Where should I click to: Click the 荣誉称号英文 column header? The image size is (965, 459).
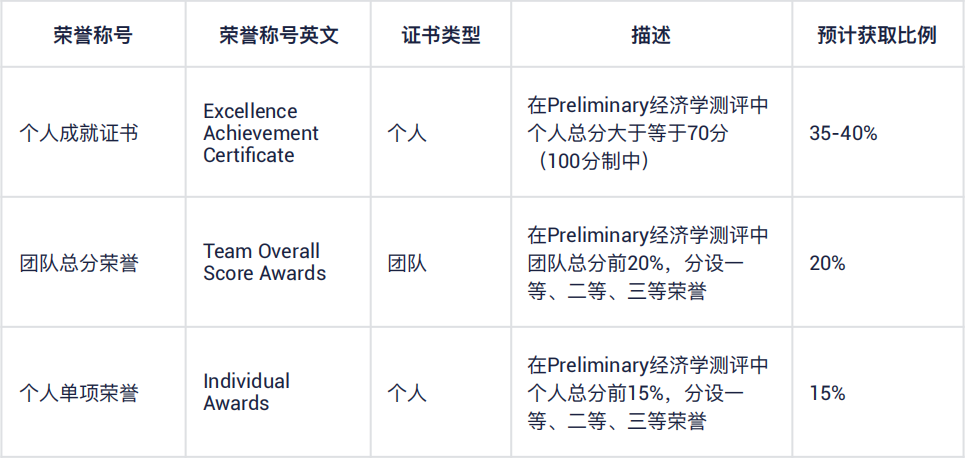point(279,35)
